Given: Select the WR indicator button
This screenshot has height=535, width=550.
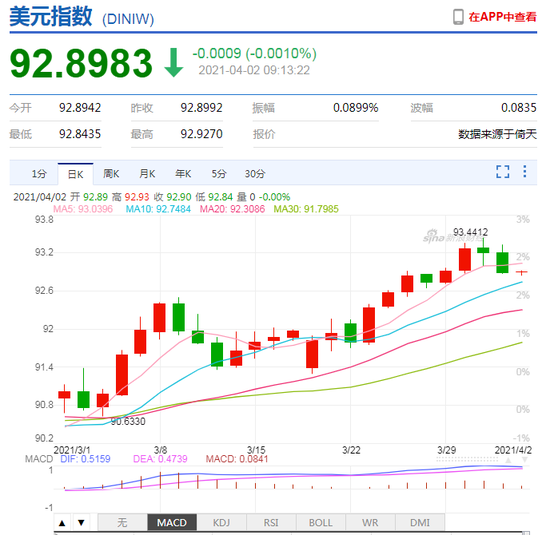Looking at the screenshot, I should coord(370,523).
